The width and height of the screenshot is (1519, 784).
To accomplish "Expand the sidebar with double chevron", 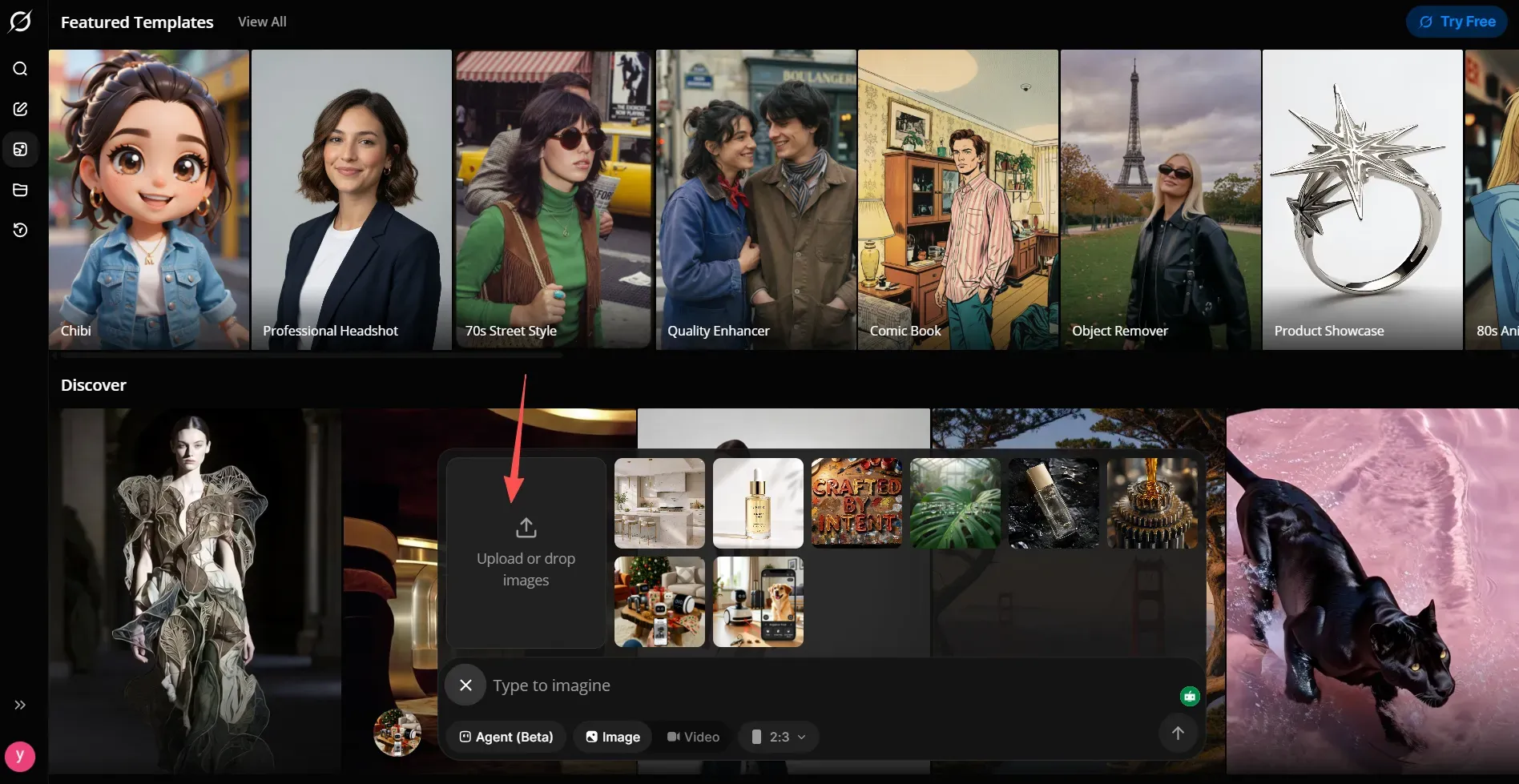I will (20, 705).
